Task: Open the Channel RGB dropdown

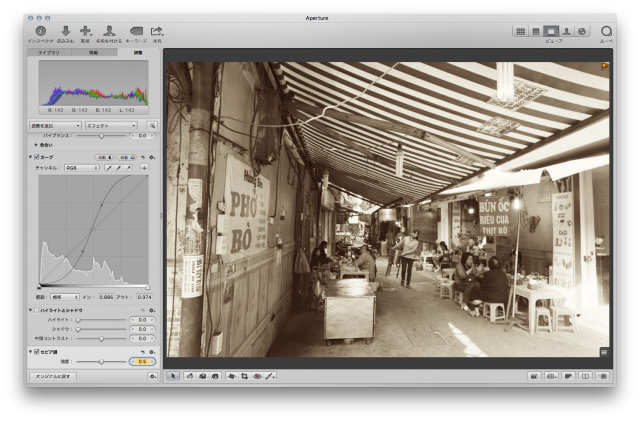Action: [82, 168]
